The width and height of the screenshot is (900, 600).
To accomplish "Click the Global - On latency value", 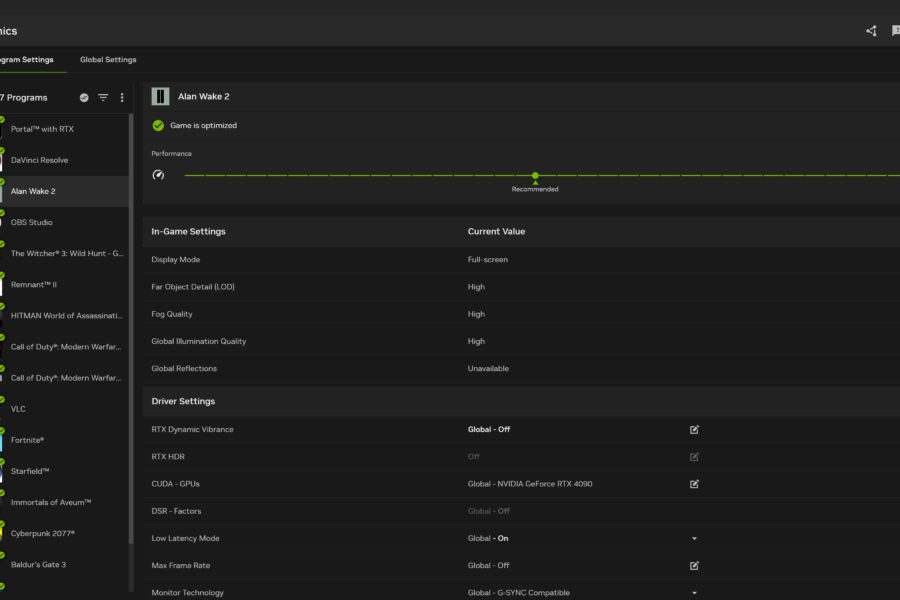I will point(488,539).
